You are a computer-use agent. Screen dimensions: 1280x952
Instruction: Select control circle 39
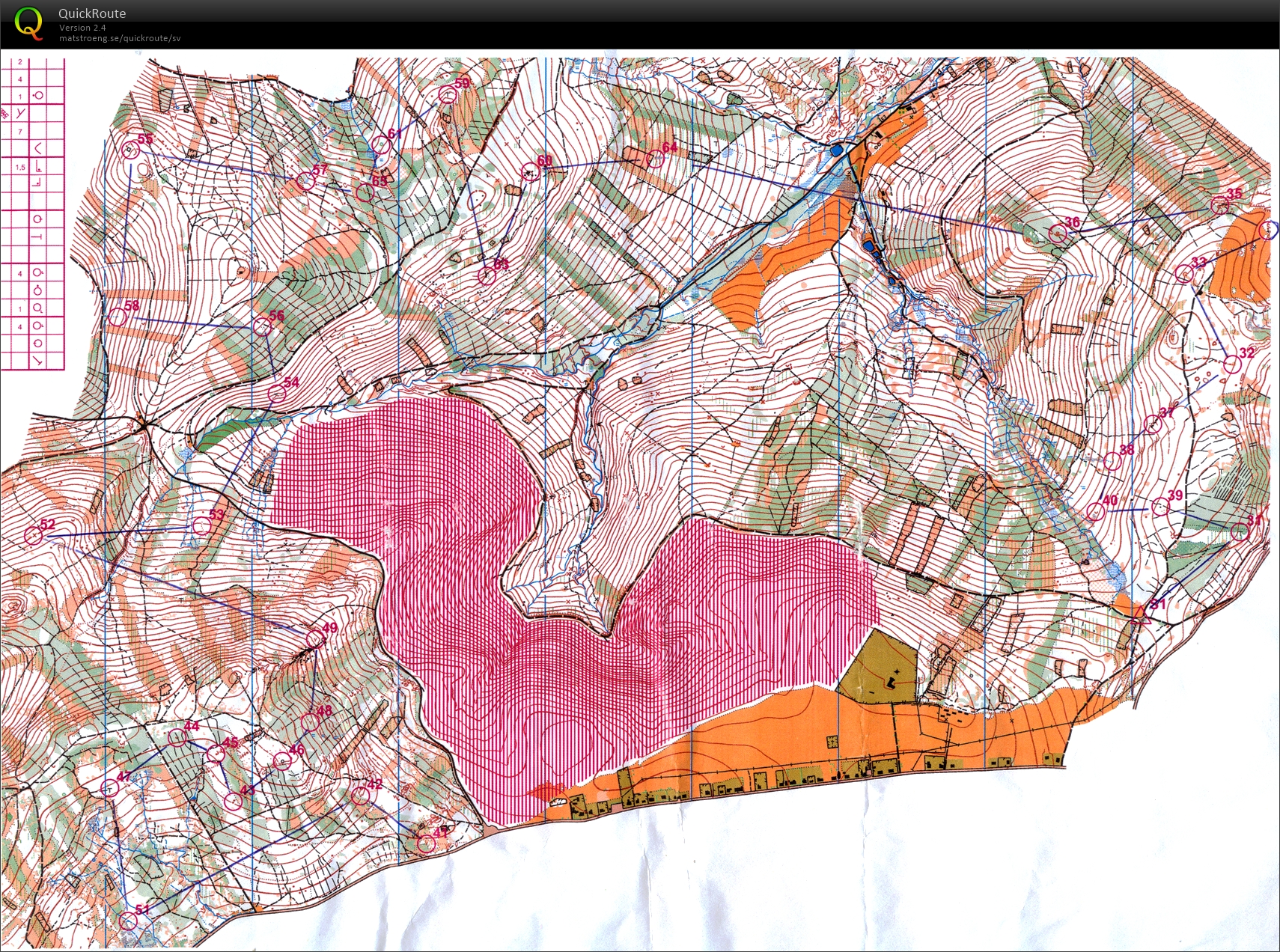coord(1160,507)
